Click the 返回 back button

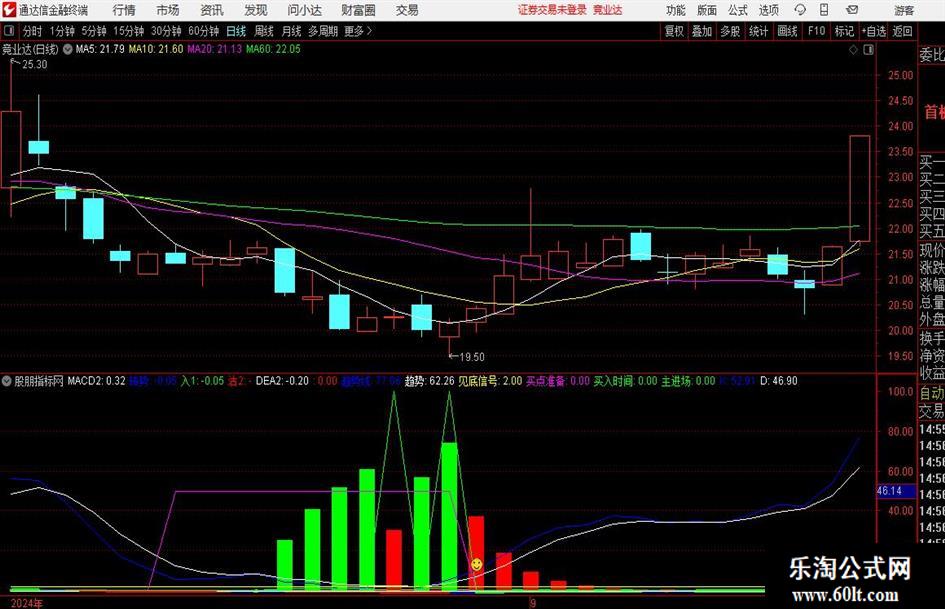(902, 31)
